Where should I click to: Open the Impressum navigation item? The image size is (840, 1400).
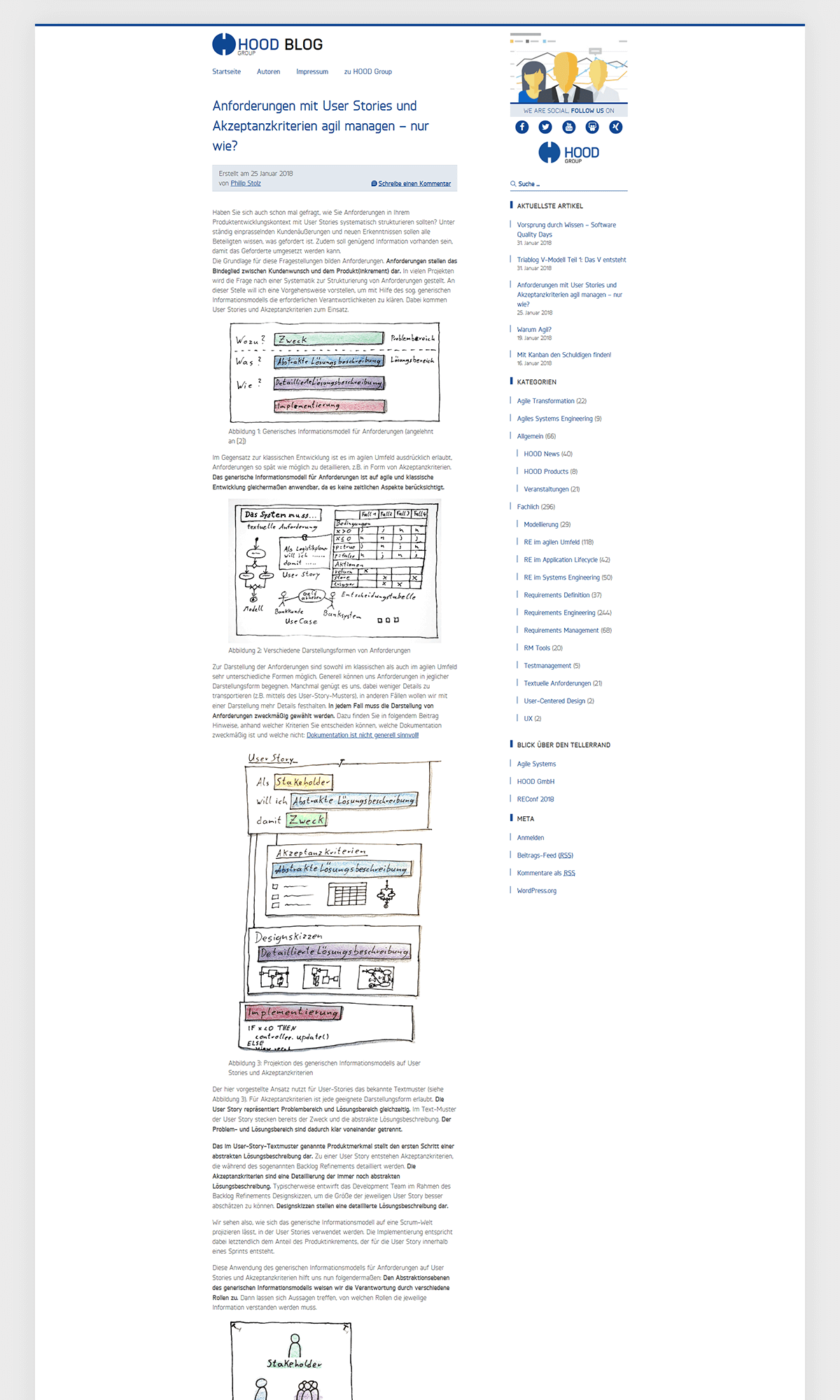[x=312, y=71]
